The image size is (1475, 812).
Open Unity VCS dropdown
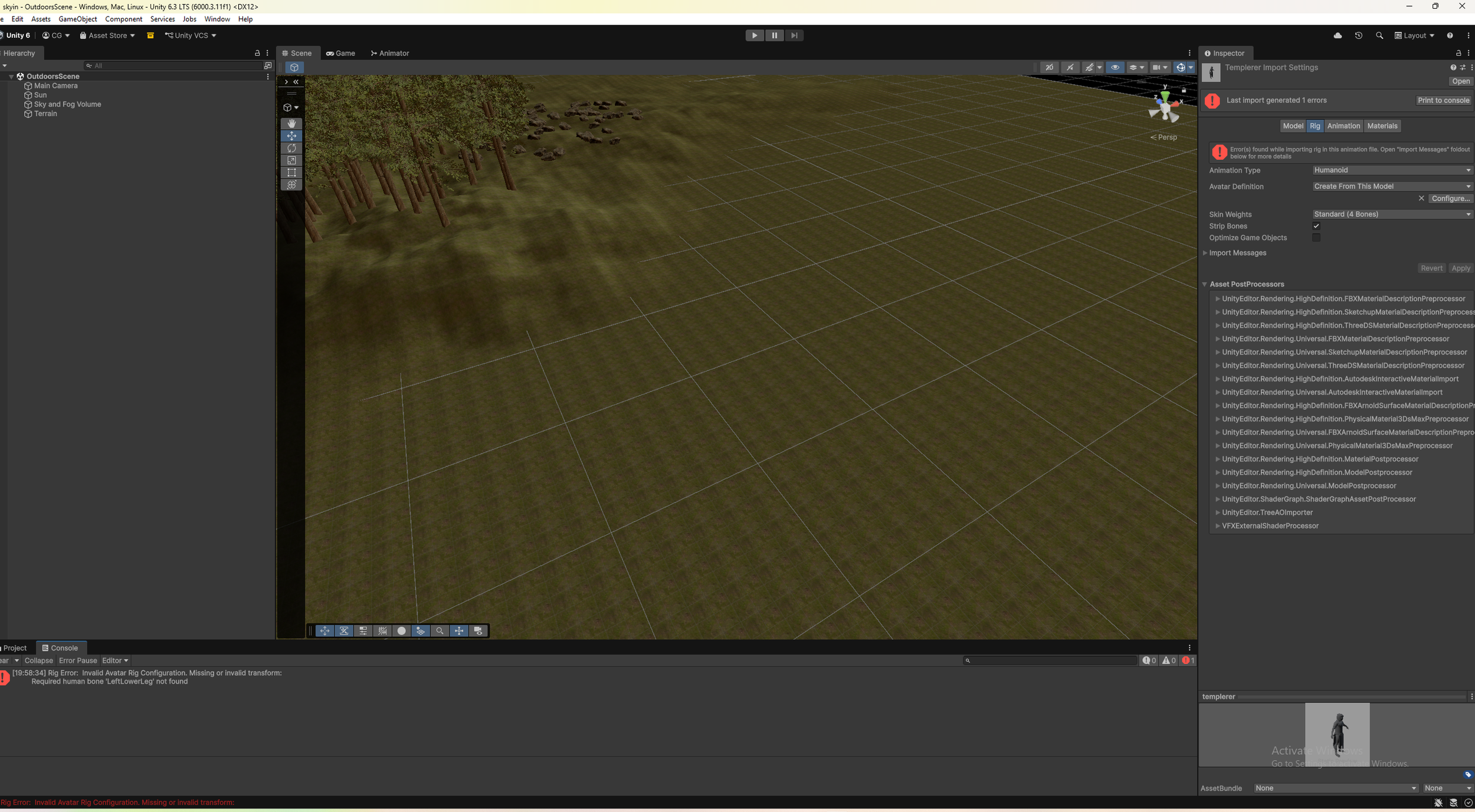coord(191,35)
